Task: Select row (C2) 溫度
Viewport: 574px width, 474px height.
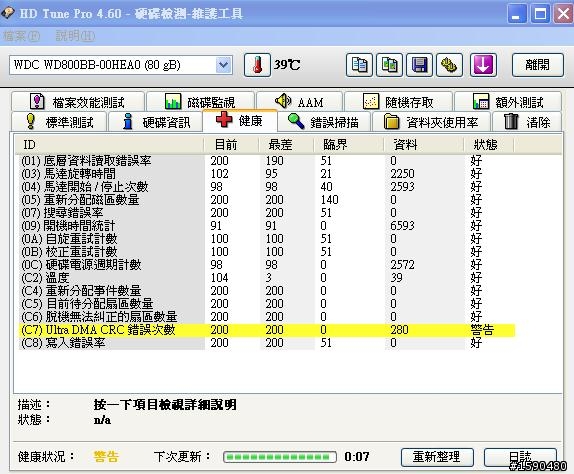Action: click(267, 278)
